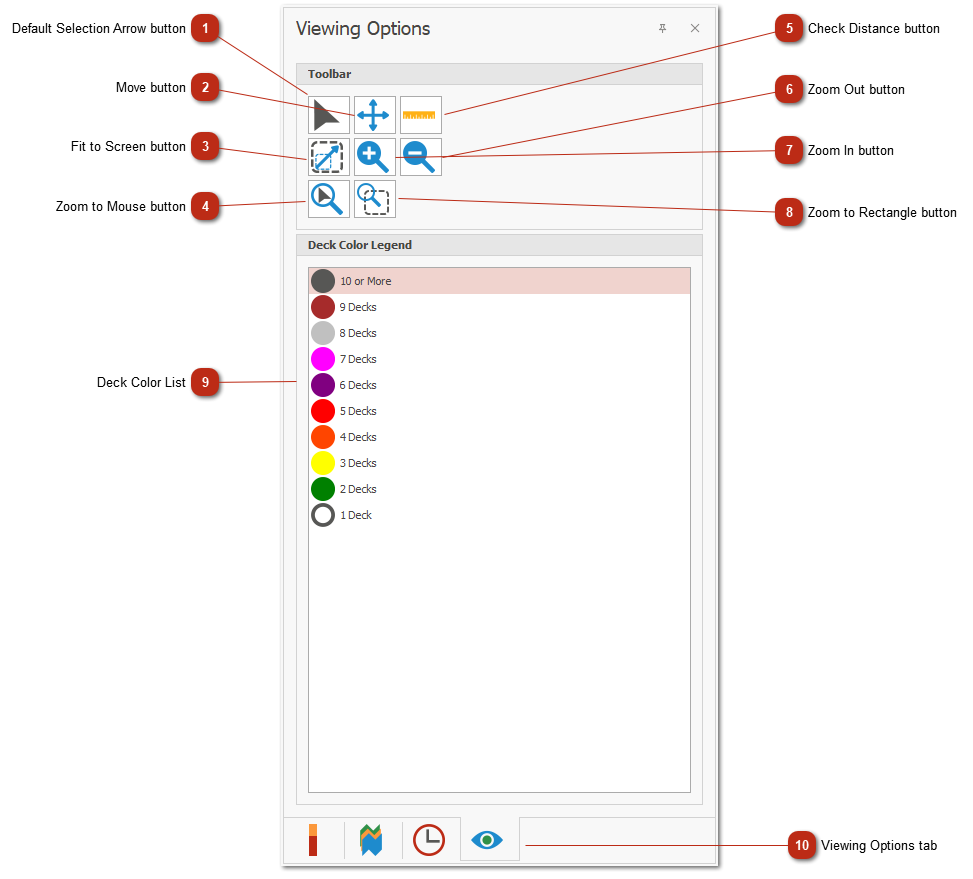Open the map tab at the bottom
The height and width of the screenshot is (879, 973).
371,840
